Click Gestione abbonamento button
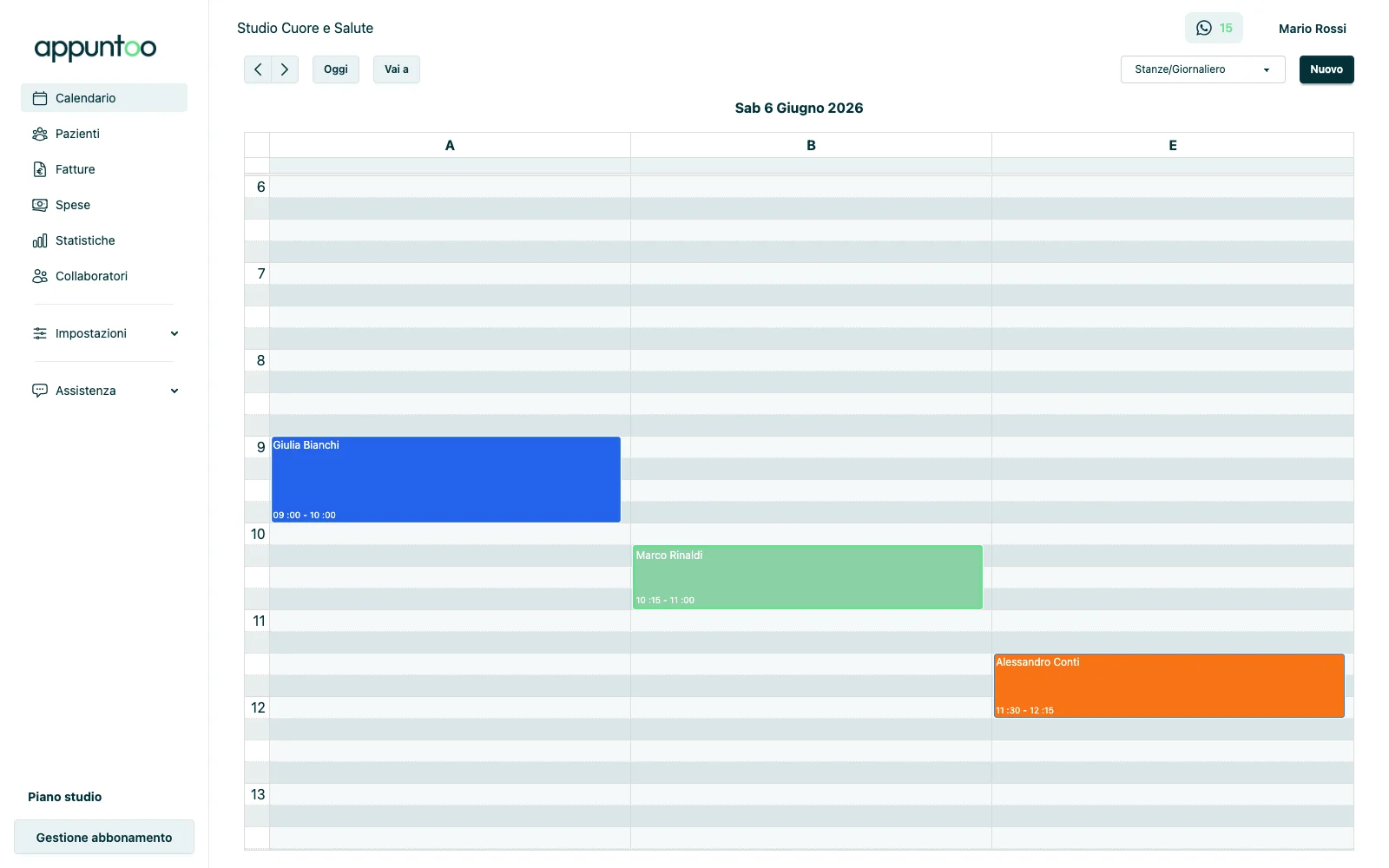 tap(104, 838)
